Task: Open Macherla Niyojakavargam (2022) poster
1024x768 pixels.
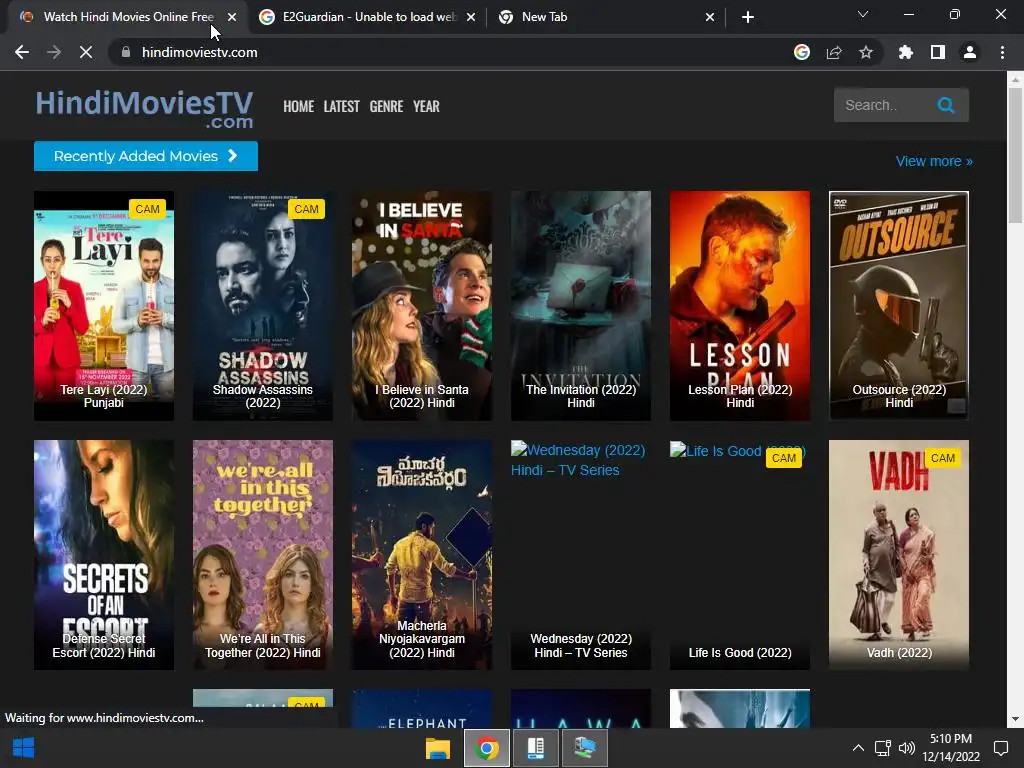Action: click(x=422, y=554)
